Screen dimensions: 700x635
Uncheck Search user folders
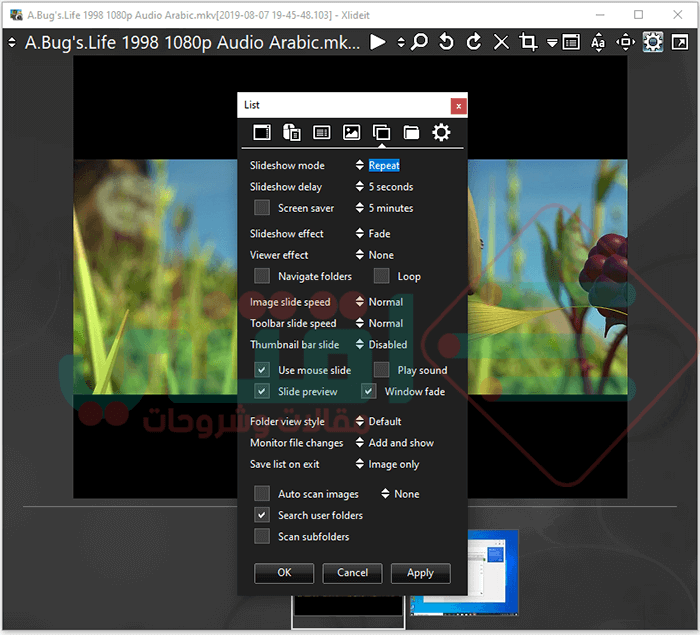click(x=262, y=515)
